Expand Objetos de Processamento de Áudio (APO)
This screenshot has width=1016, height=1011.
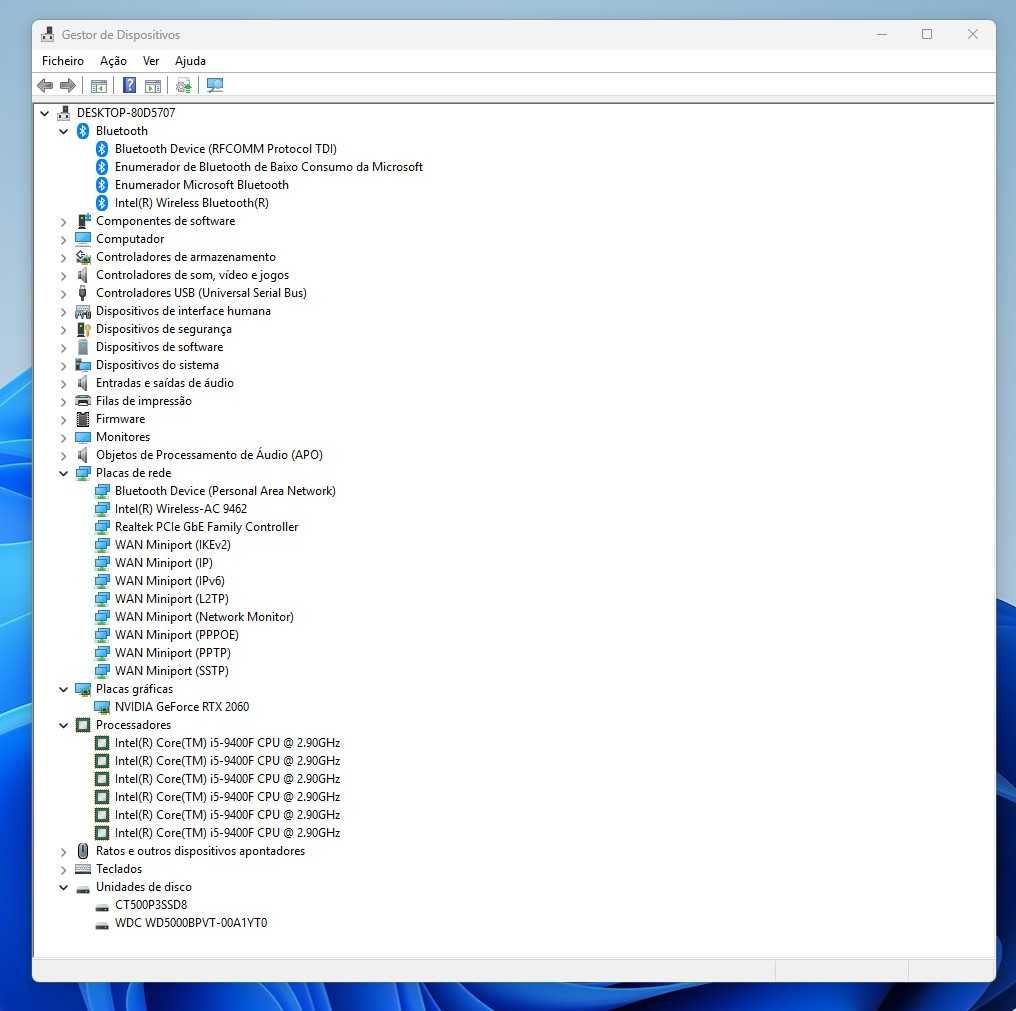pos(64,456)
